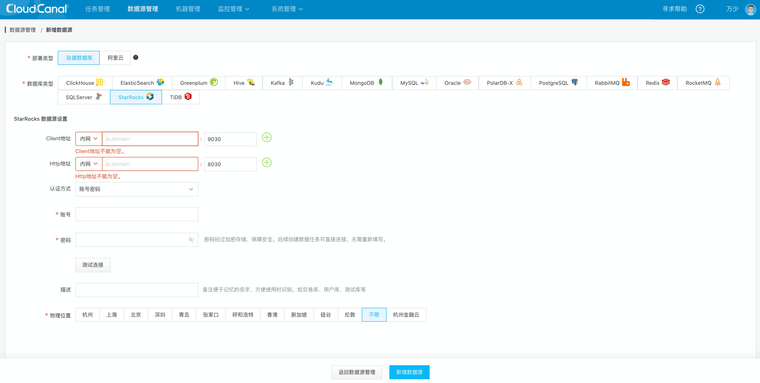Select 不限 physical location
Image resolution: width=760 pixels, height=383 pixels.
tap(374, 315)
